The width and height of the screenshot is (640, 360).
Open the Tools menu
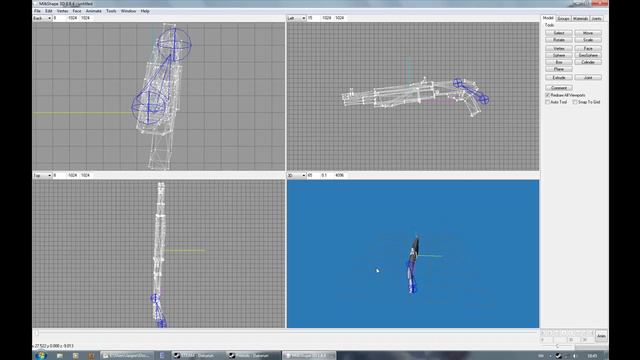tap(111, 11)
